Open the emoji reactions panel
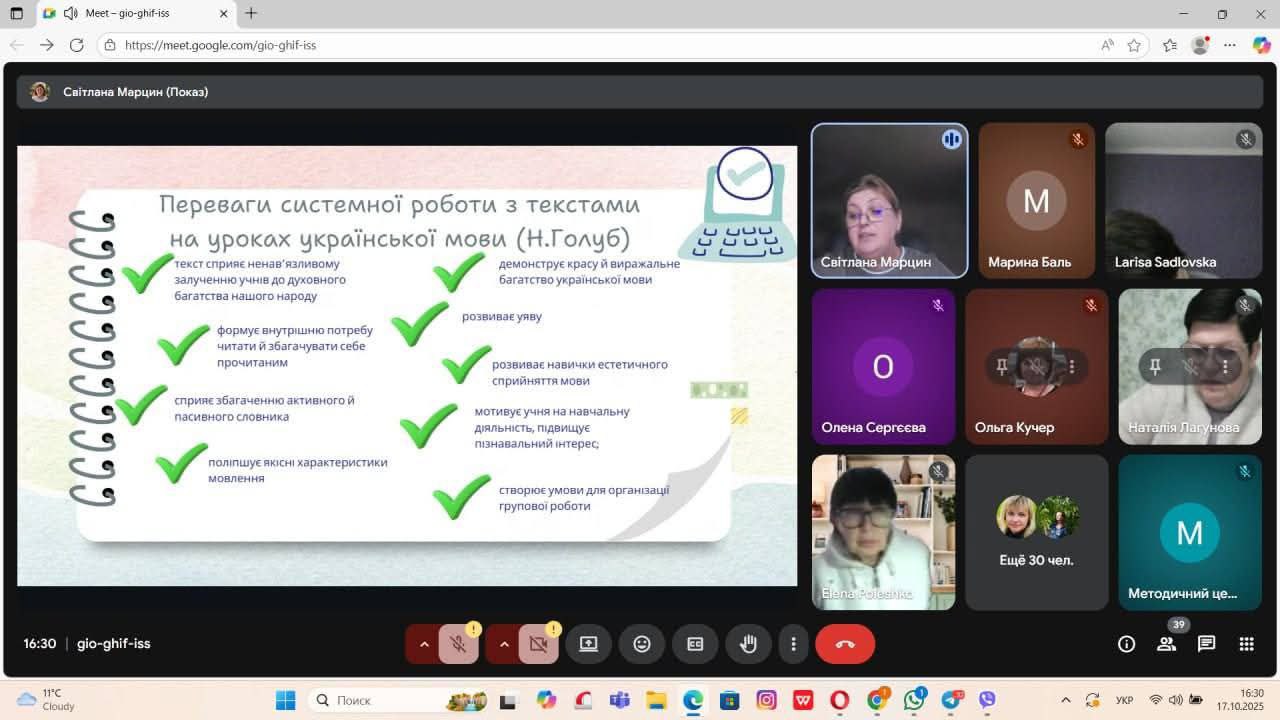This screenshot has height=720, width=1280. click(642, 644)
